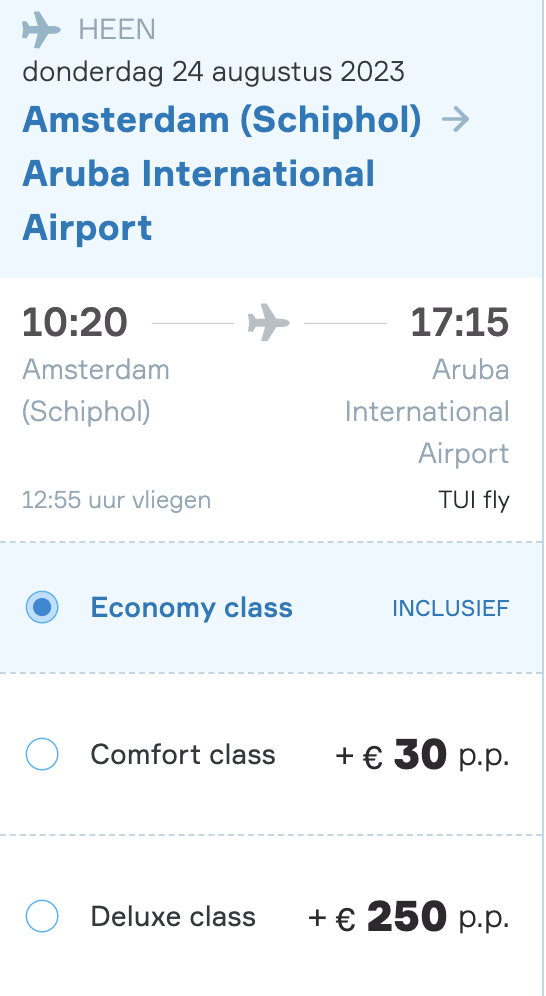The image size is (546, 996).
Task: Click the 10:20 departure time
Action: [x=75, y=322]
